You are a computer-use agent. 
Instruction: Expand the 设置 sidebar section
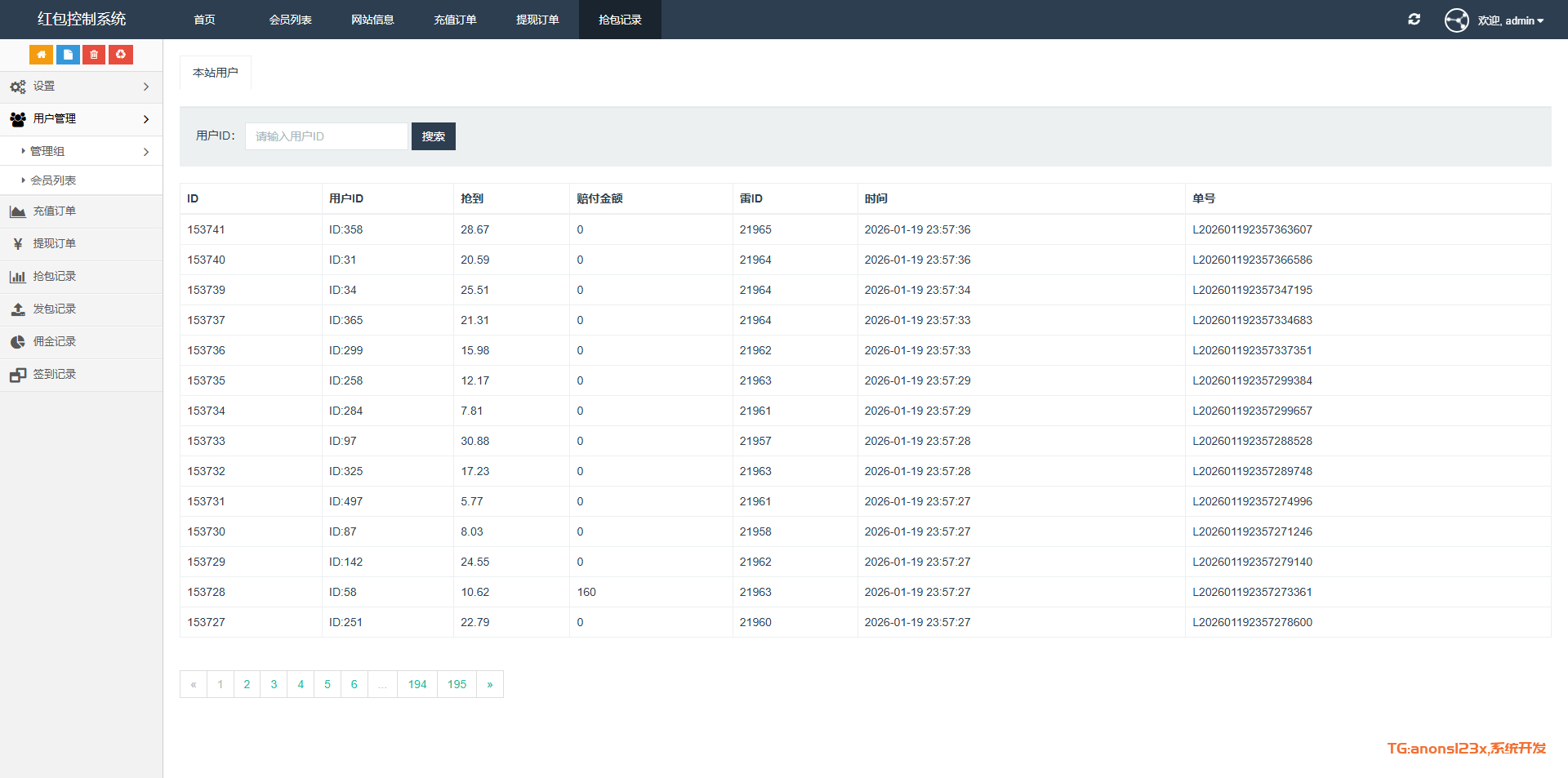[x=81, y=87]
